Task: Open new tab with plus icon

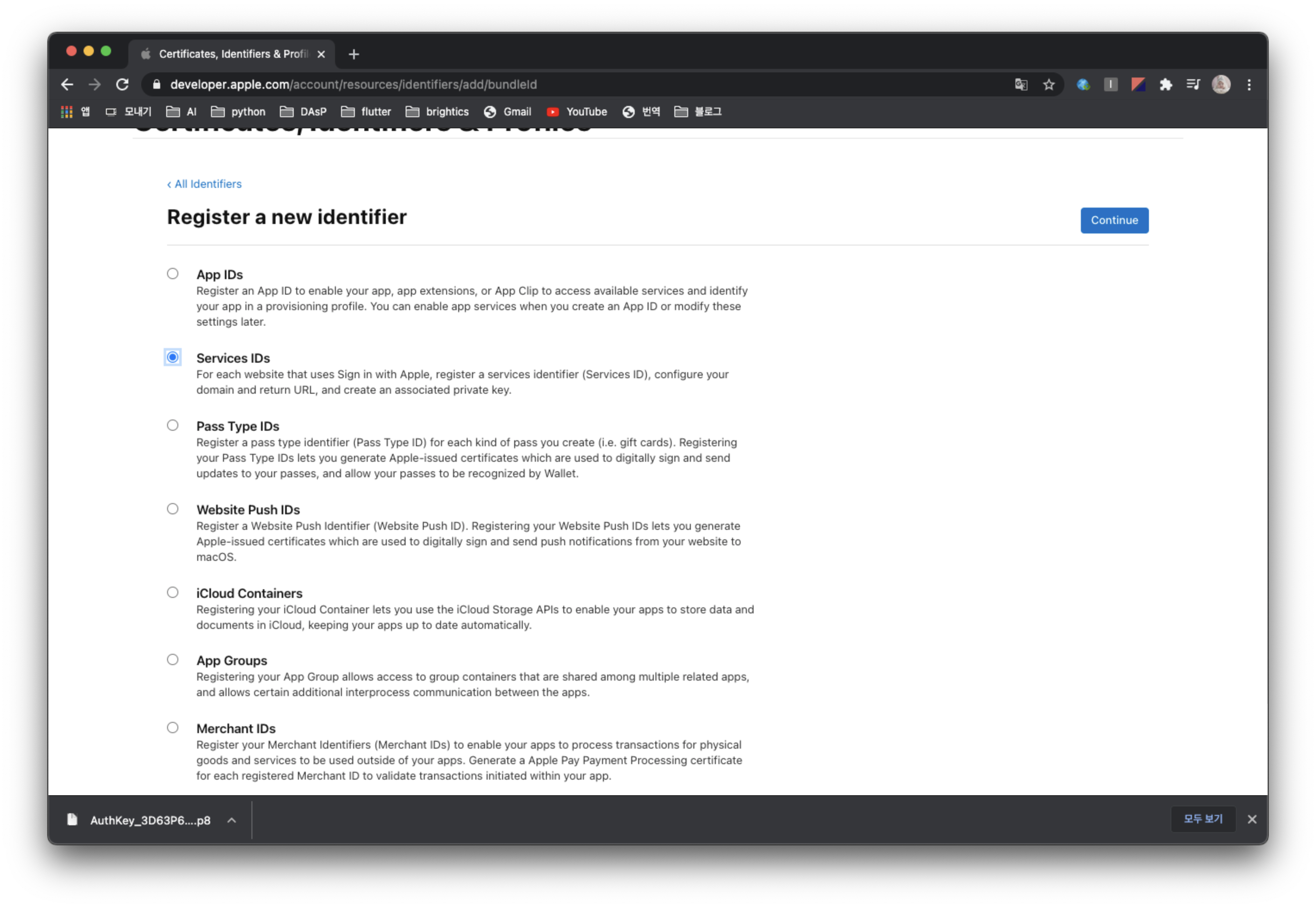Action: point(354,54)
